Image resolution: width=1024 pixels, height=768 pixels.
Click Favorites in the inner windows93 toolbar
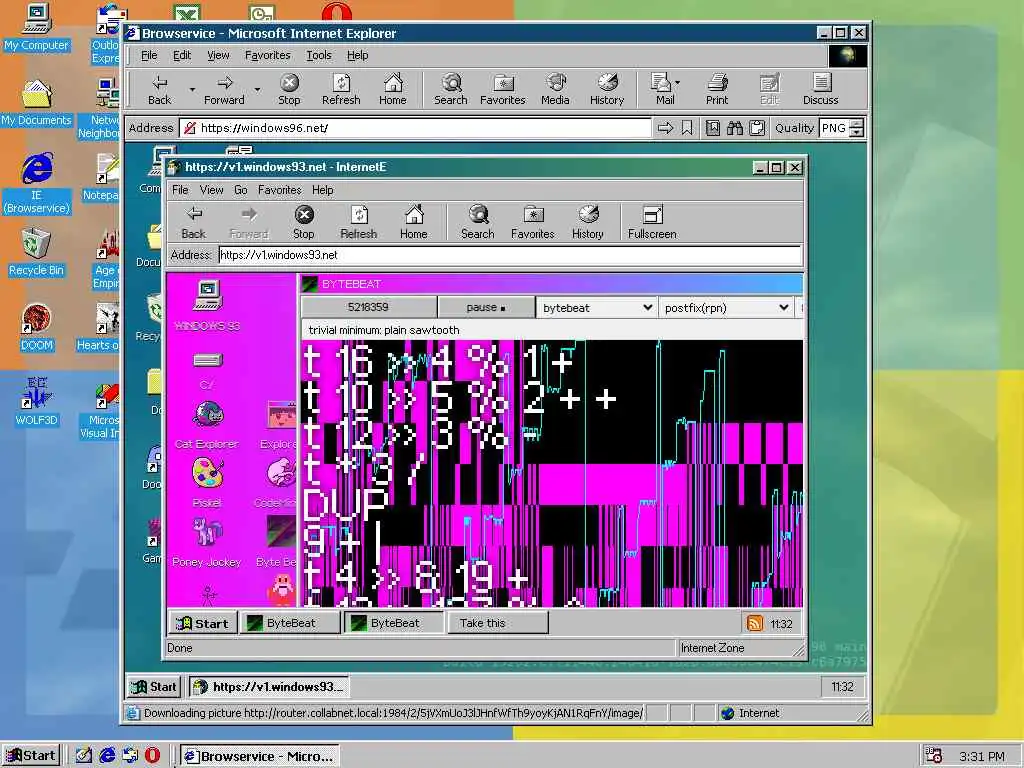pyautogui.click(x=533, y=223)
